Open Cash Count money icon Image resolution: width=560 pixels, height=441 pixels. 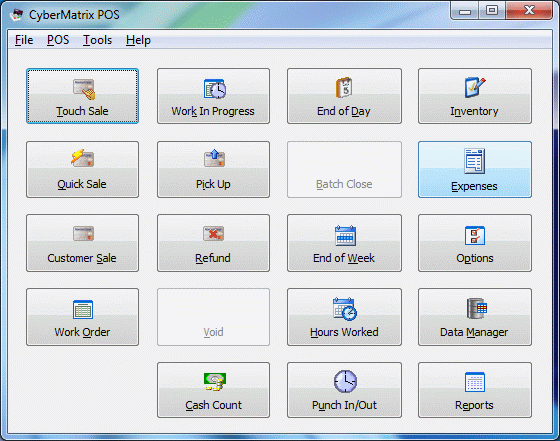click(x=215, y=382)
